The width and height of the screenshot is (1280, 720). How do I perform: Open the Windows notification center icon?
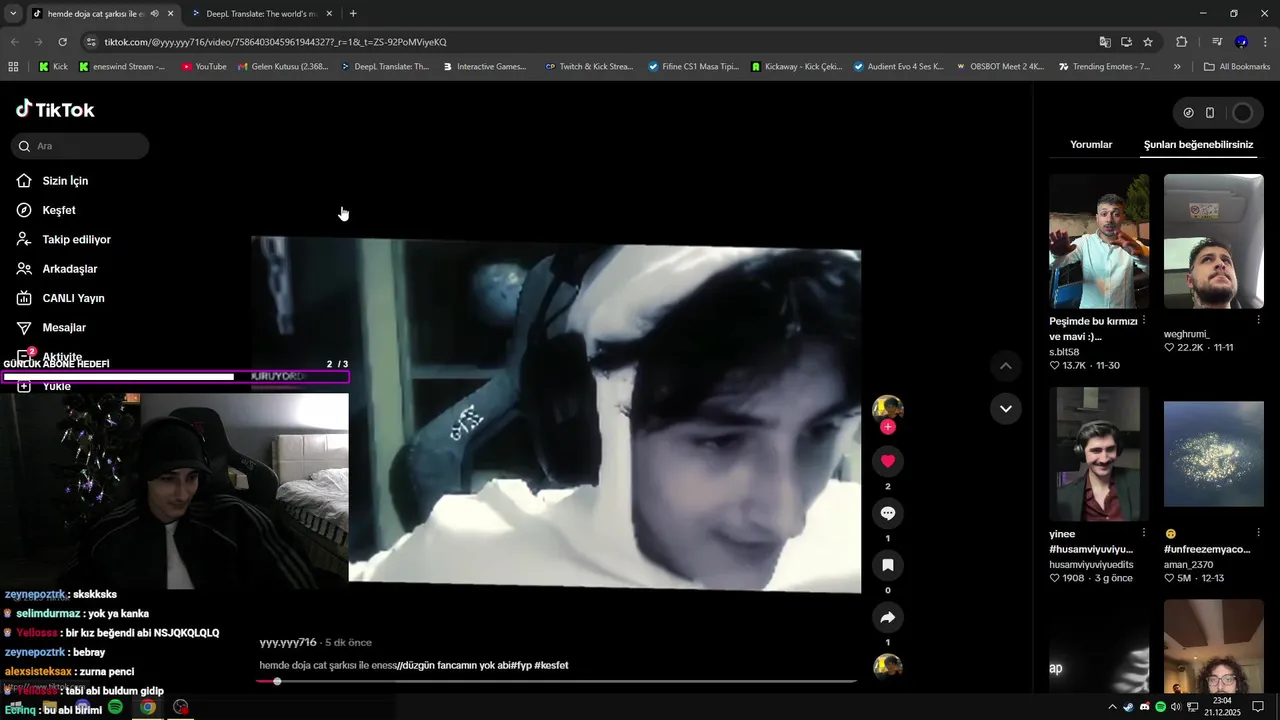(x=1258, y=707)
